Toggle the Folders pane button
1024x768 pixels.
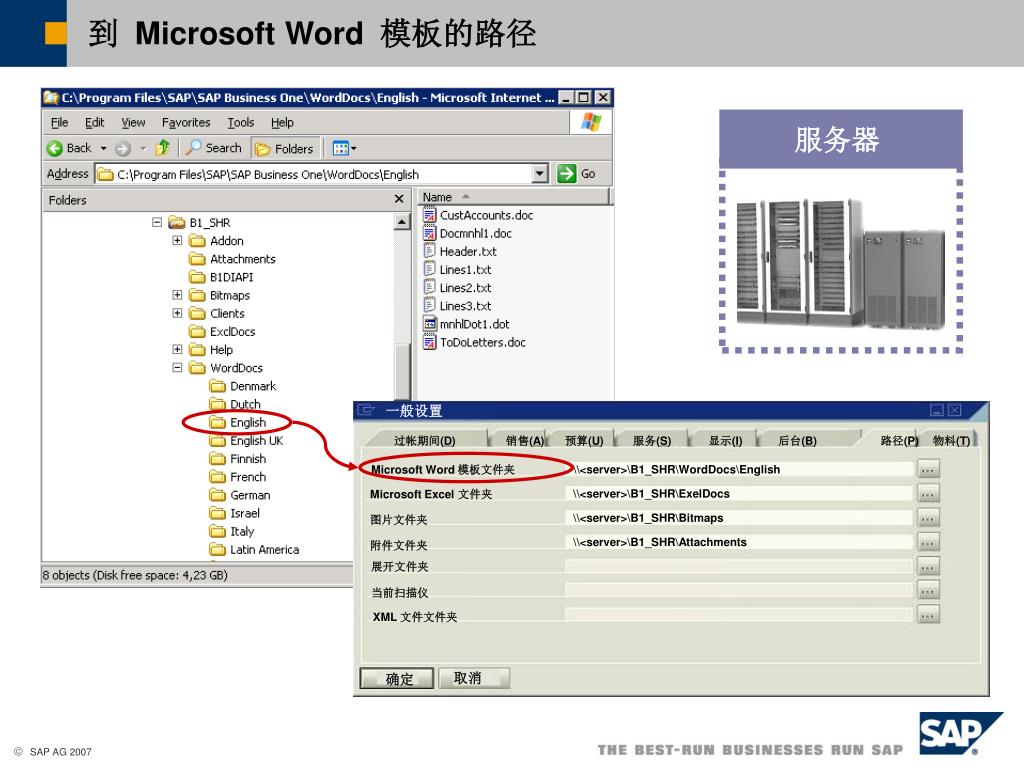click(285, 149)
